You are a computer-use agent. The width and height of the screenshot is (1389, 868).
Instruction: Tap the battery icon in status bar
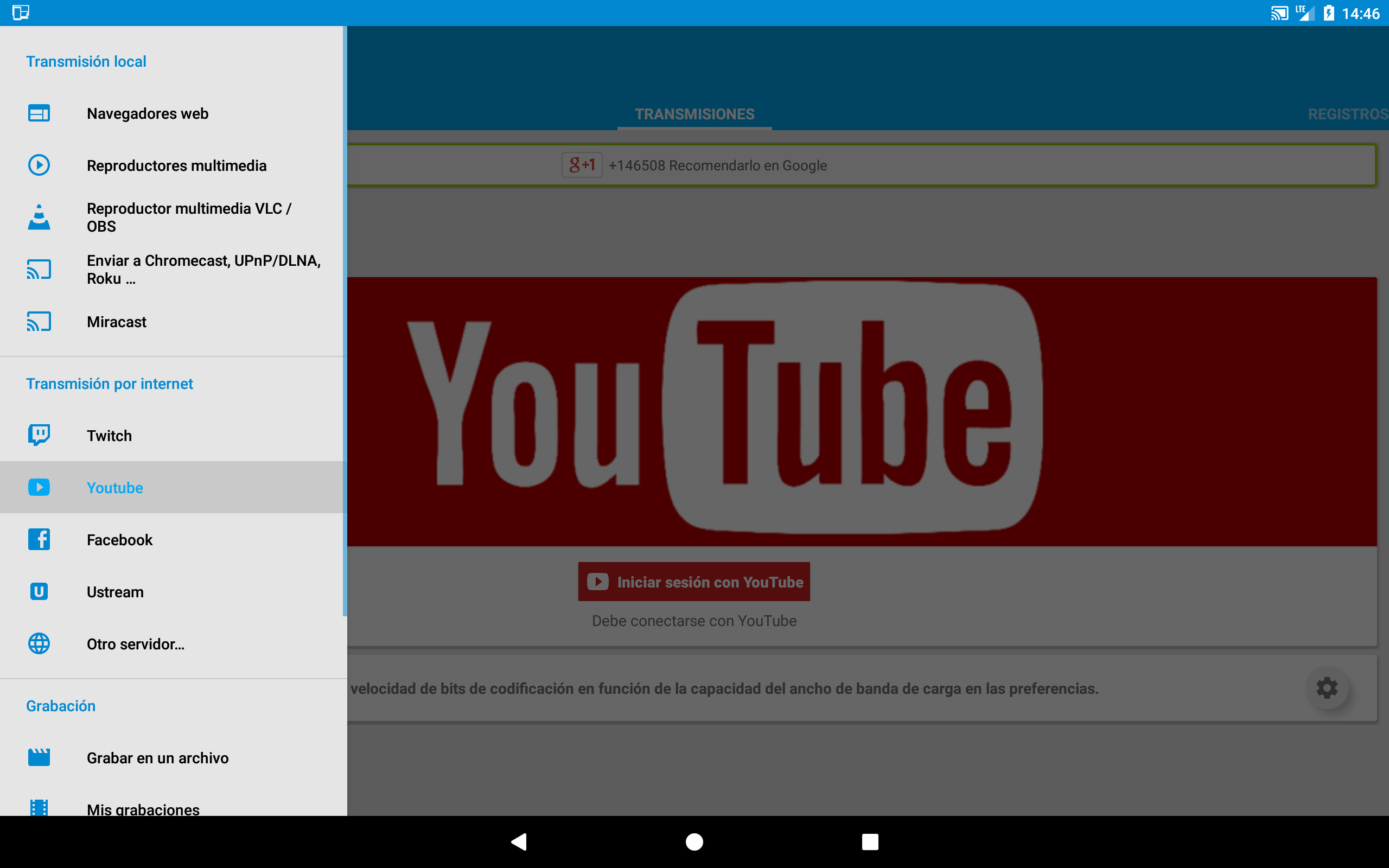1329,12
